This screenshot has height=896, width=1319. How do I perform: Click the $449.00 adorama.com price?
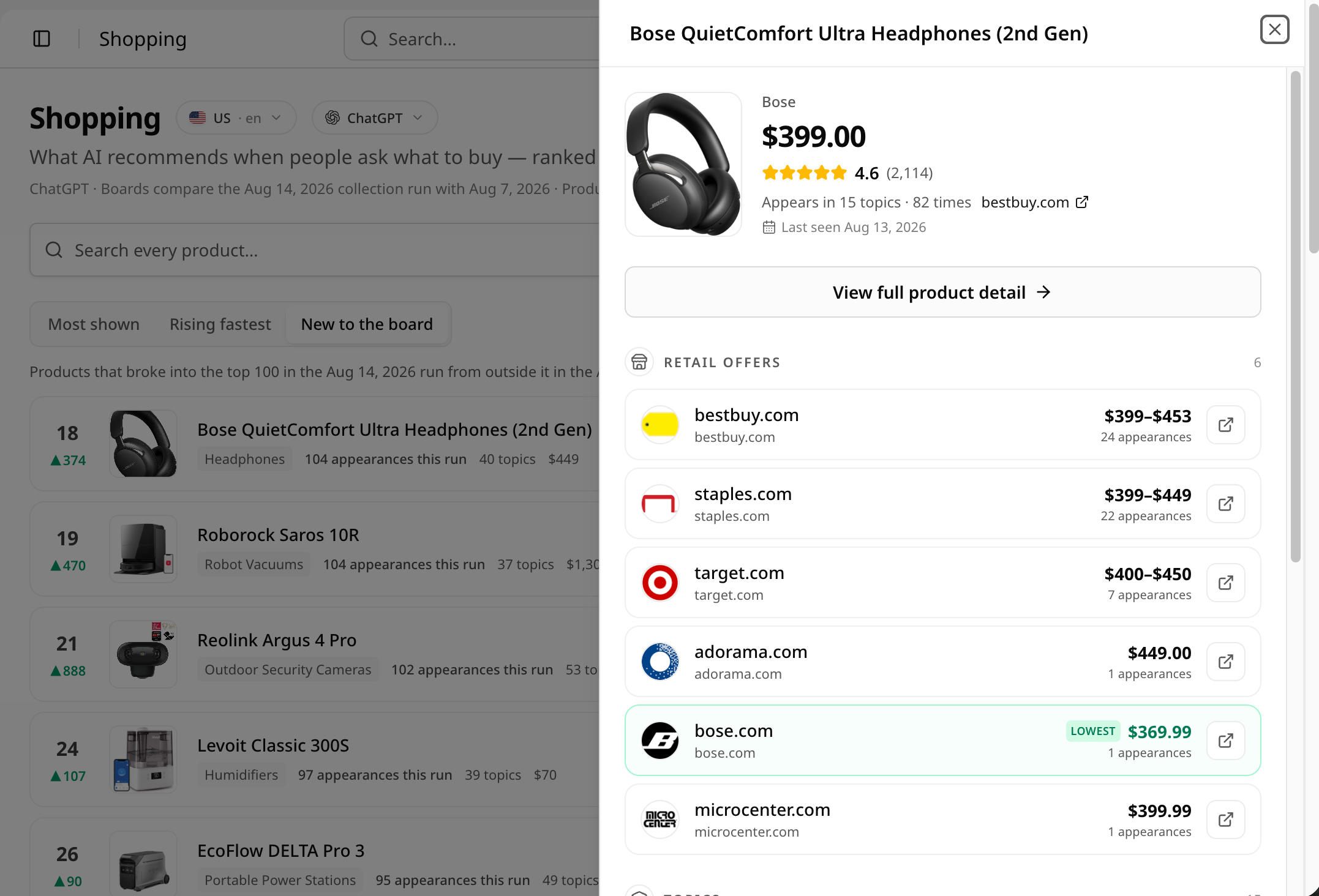(1159, 653)
